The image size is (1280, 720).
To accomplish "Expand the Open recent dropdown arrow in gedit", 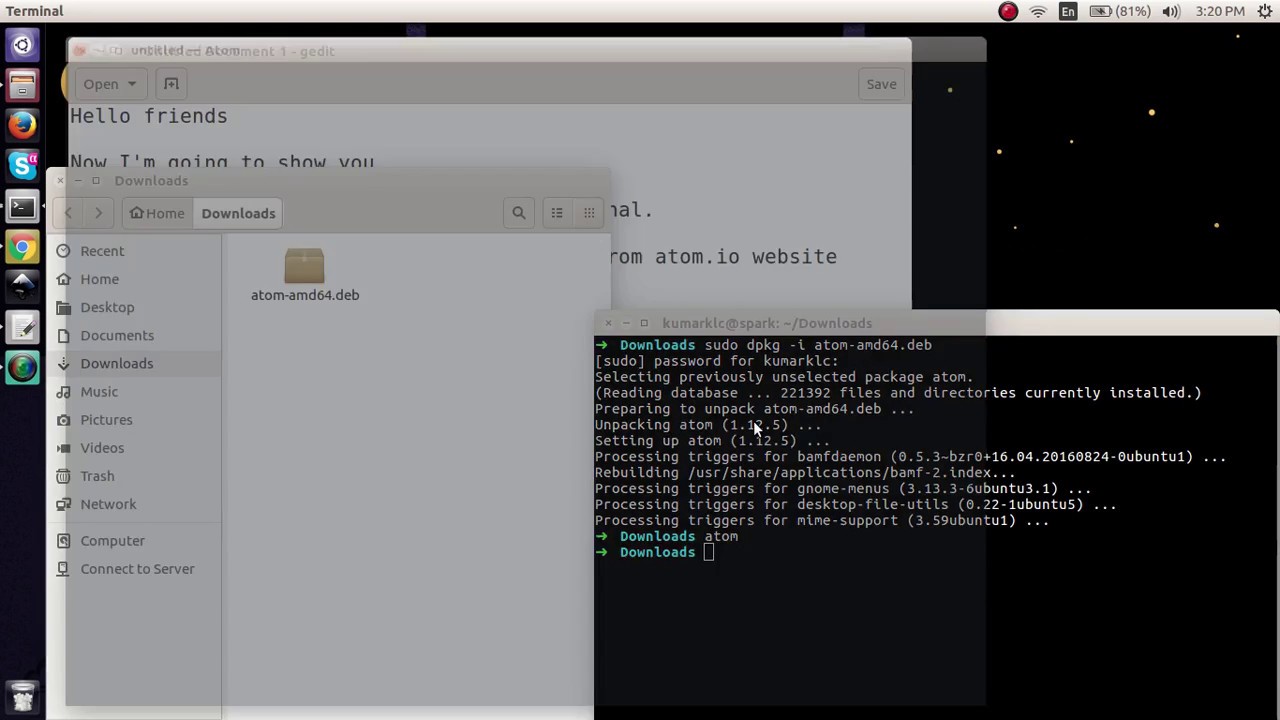I will coord(131,84).
